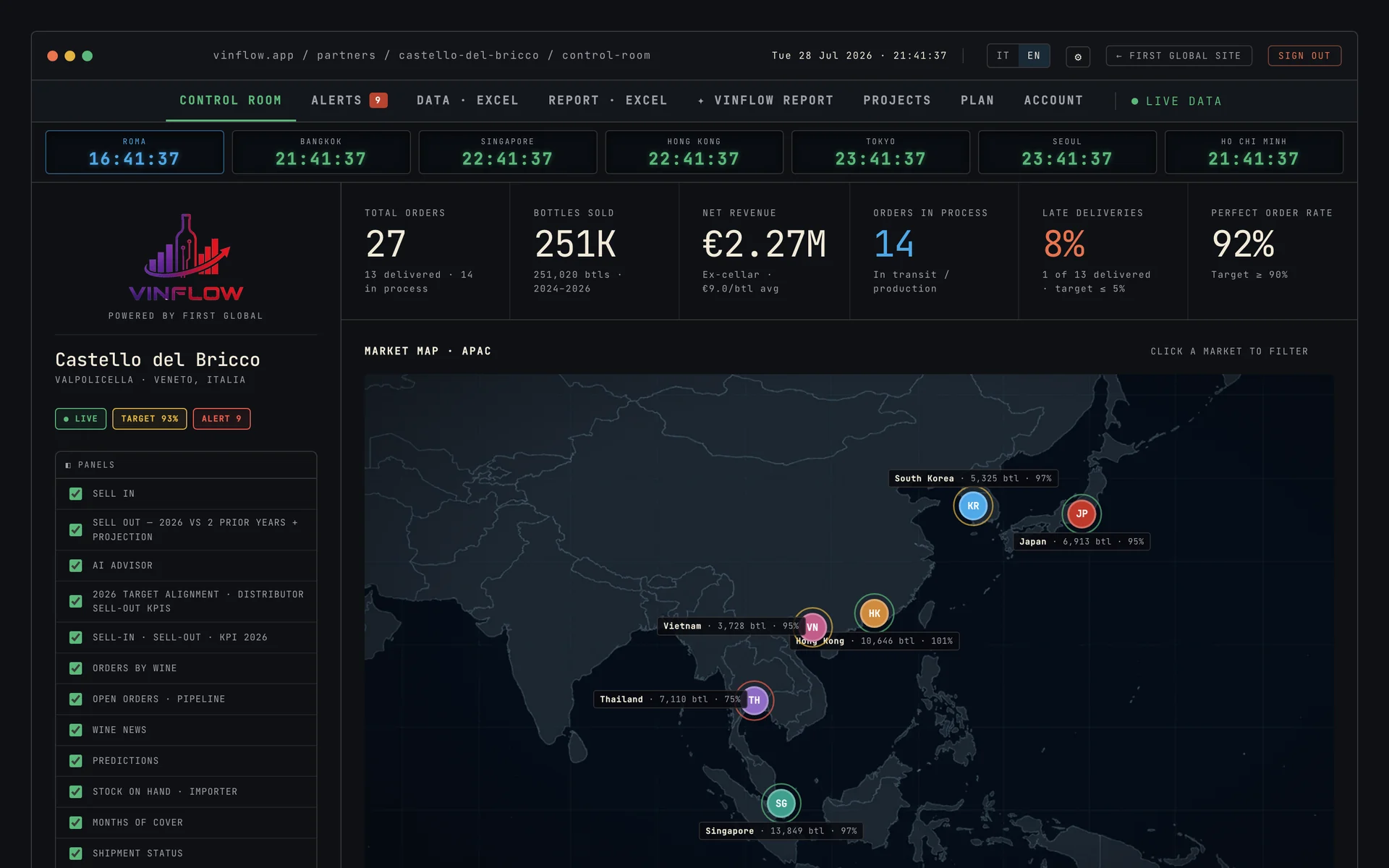Select the Tokyo clock card
The width and height of the screenshot is (1389, 868).
880,152
